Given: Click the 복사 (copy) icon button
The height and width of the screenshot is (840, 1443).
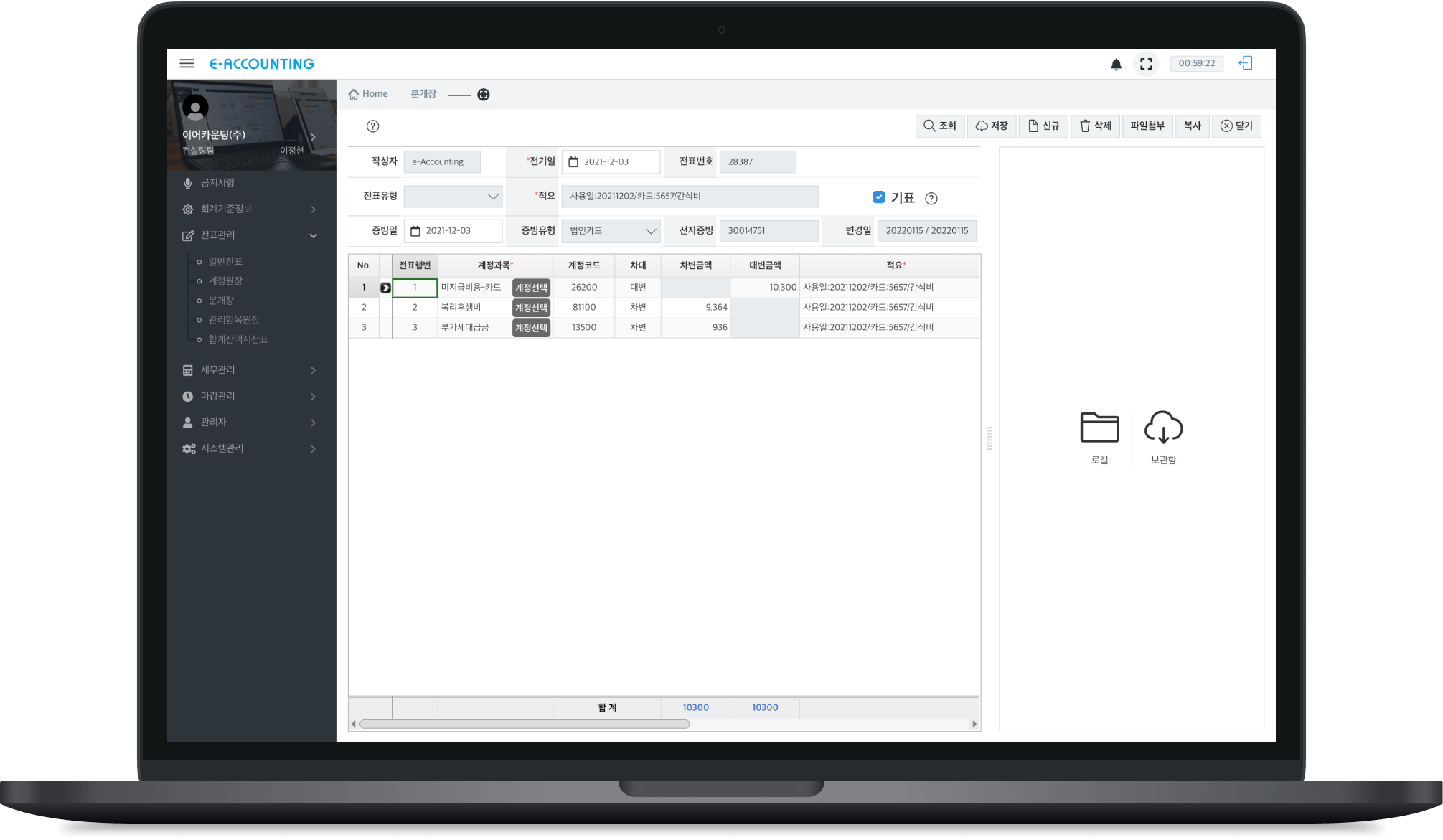Looking at the screenshot, I should pos(1196,125).
